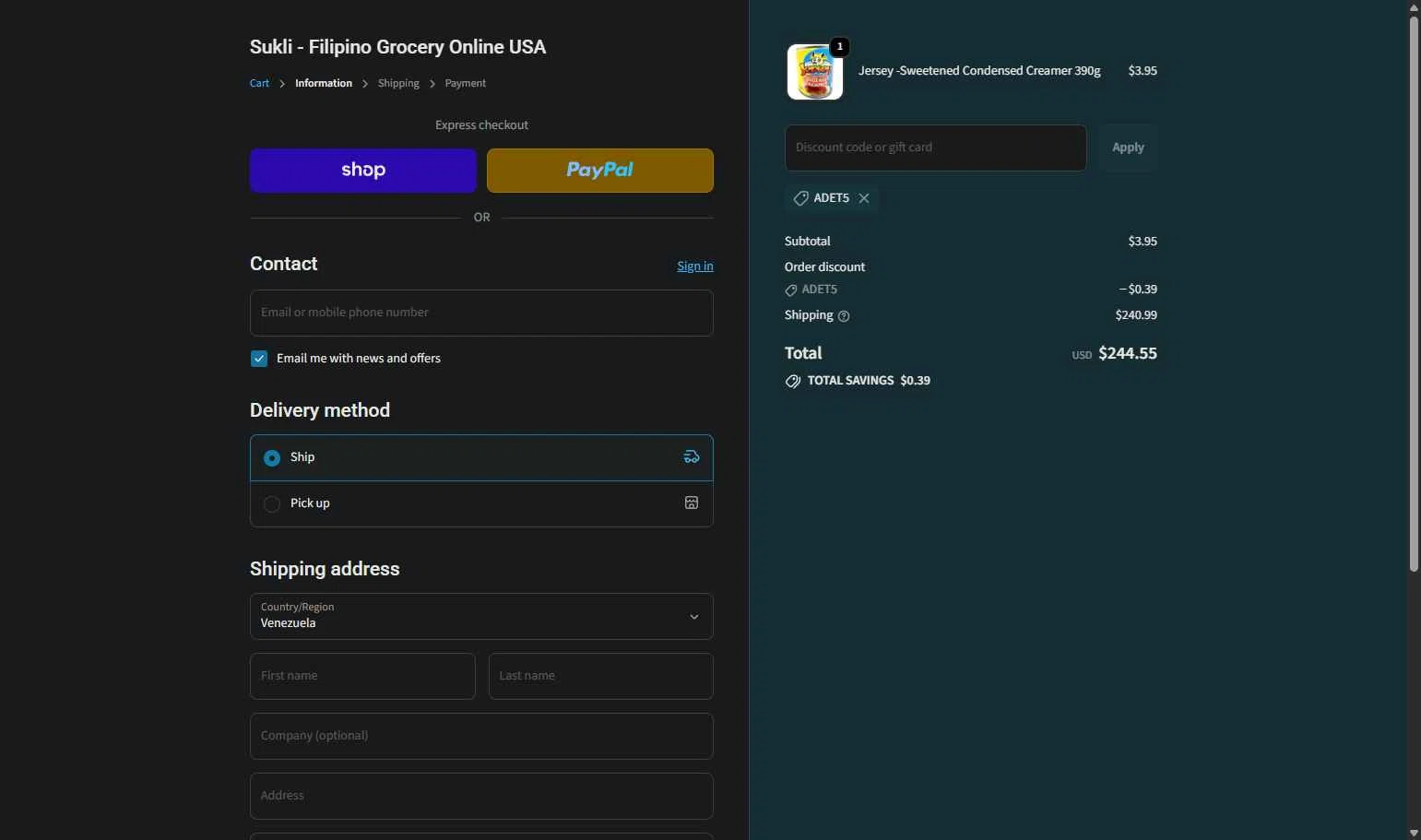The height and width of the screenshot is (840, 1421).
Task: Click the Company (optional) field
Action: point(481,736)
